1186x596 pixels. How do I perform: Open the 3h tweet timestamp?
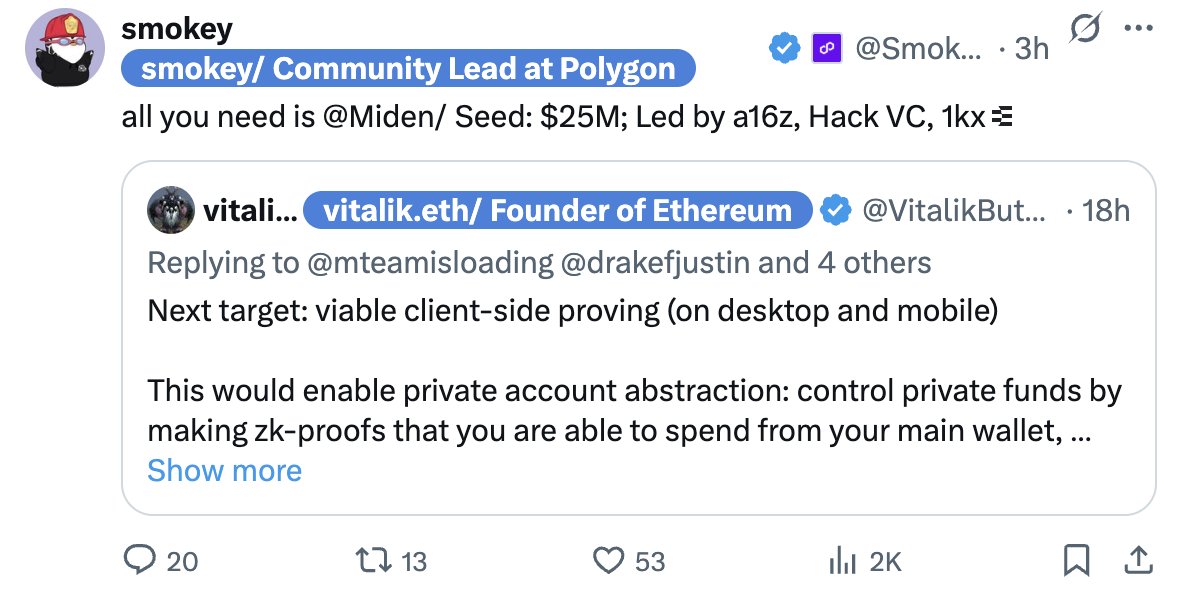[1030, 47]
